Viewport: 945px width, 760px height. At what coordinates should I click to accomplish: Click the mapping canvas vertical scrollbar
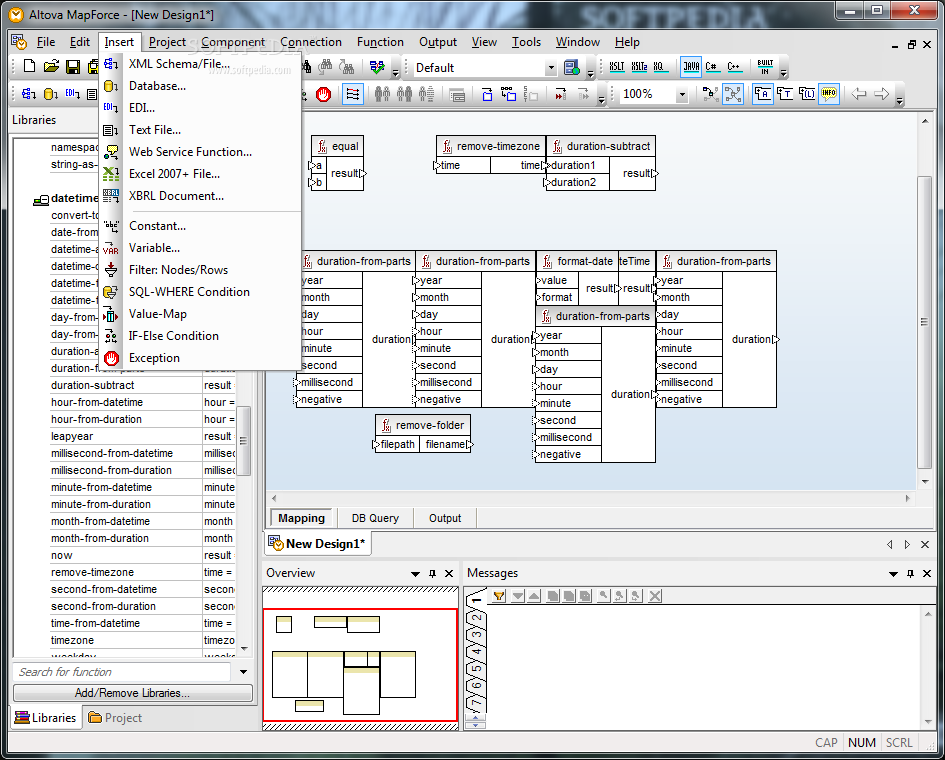[924, 322]
